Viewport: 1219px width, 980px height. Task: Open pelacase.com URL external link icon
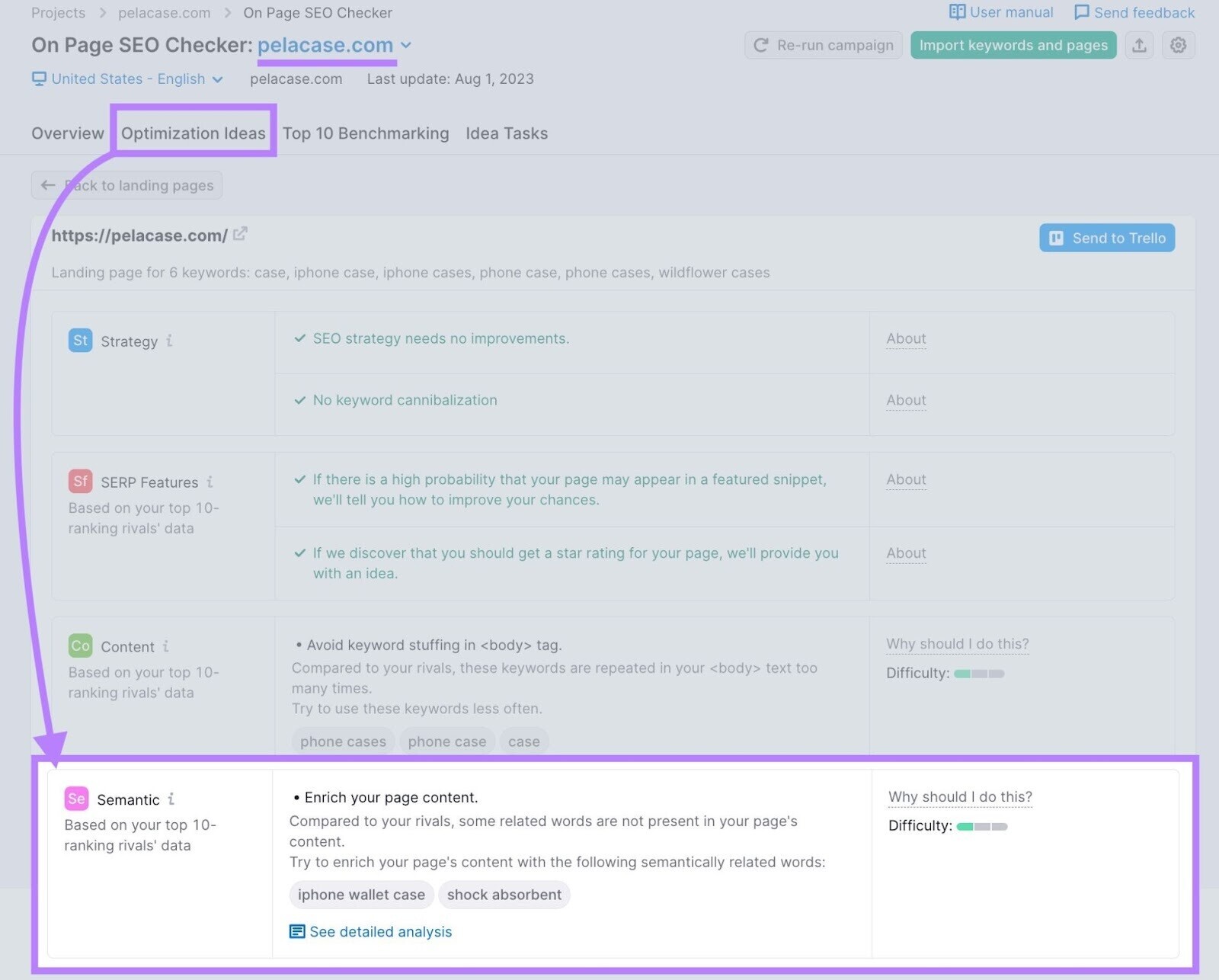(x=240, y=234)
